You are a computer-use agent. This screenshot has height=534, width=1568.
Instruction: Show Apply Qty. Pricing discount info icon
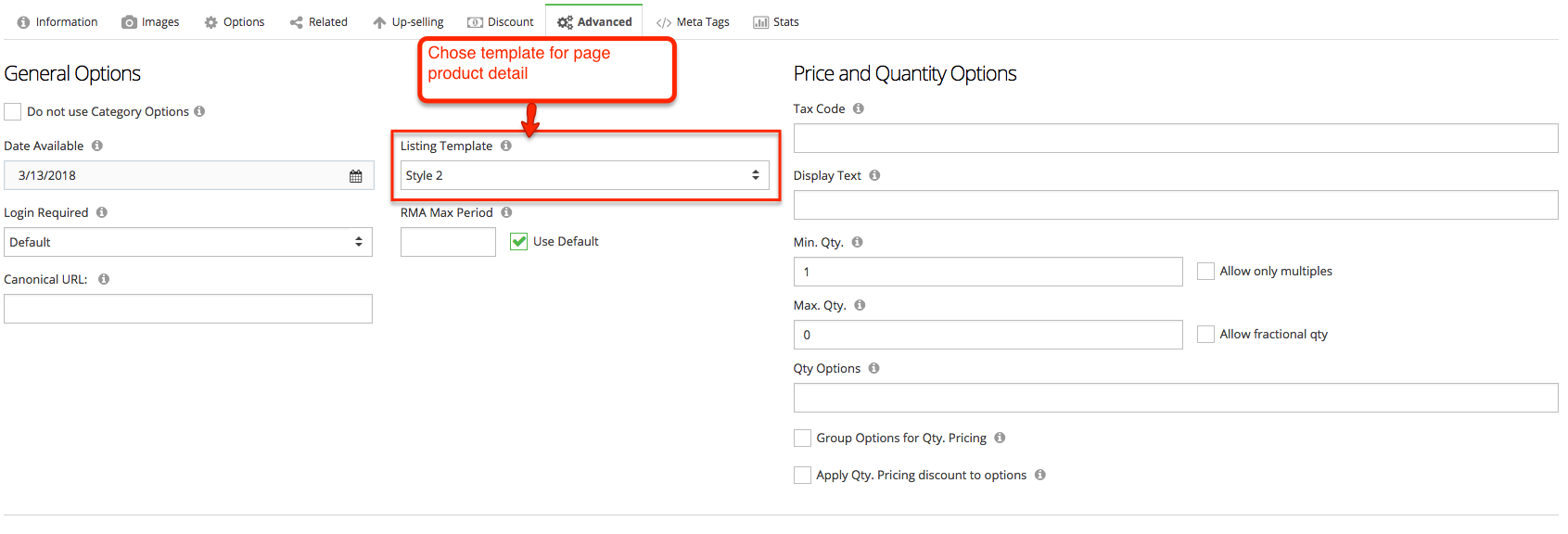(x=1040, y=475)
